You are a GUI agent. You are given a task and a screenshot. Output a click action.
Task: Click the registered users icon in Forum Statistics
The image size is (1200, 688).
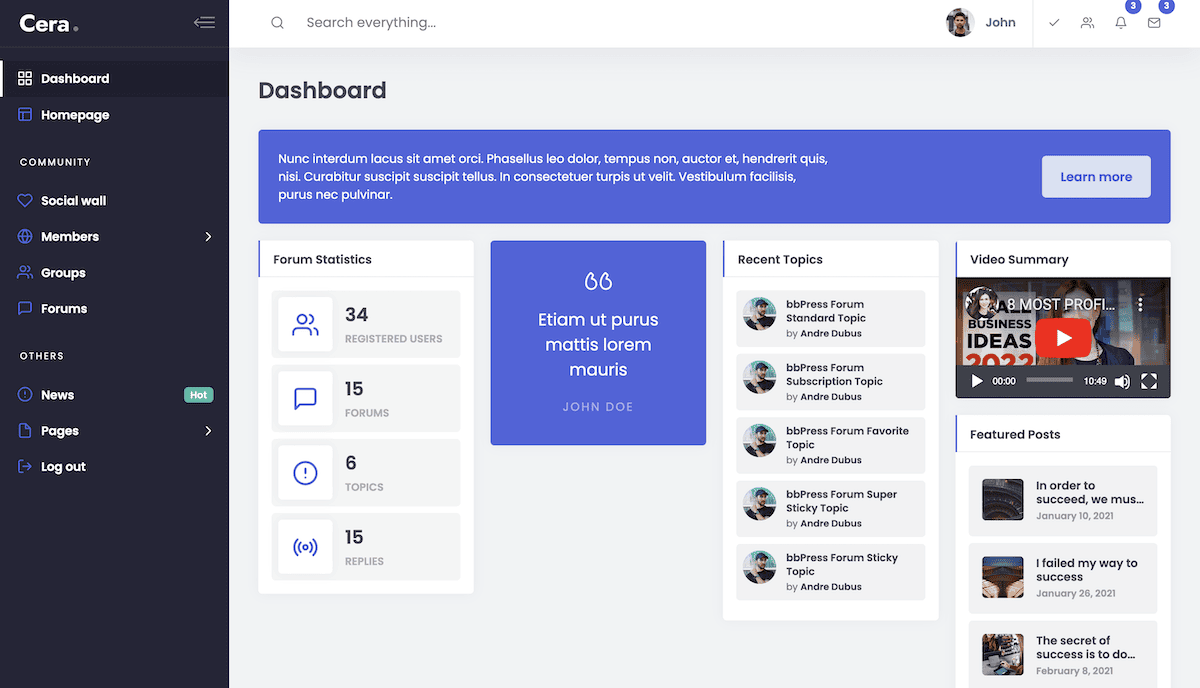[305, 323]
